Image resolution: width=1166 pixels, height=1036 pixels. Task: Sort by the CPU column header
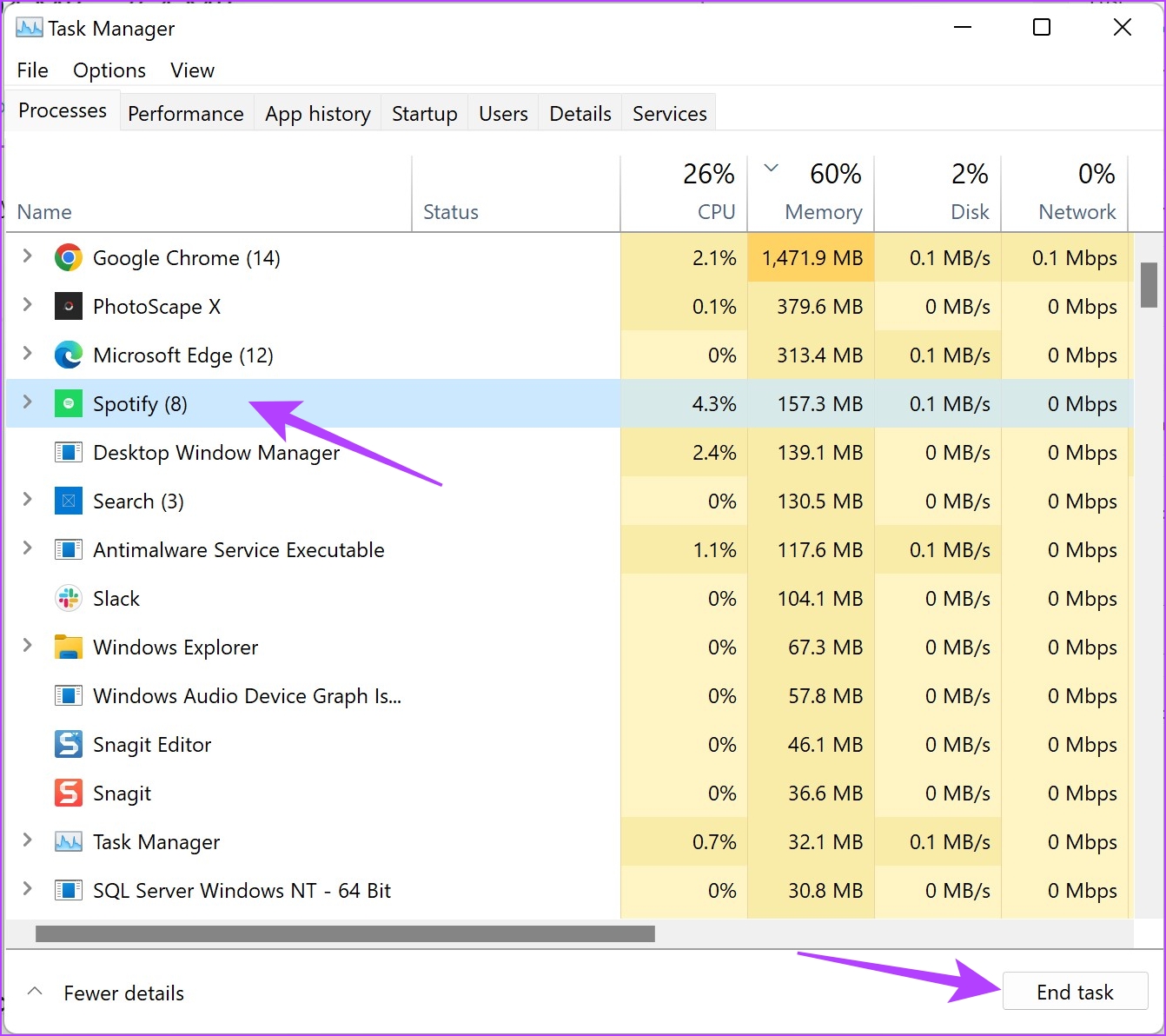pyautogui.click(x=684, y=194)
